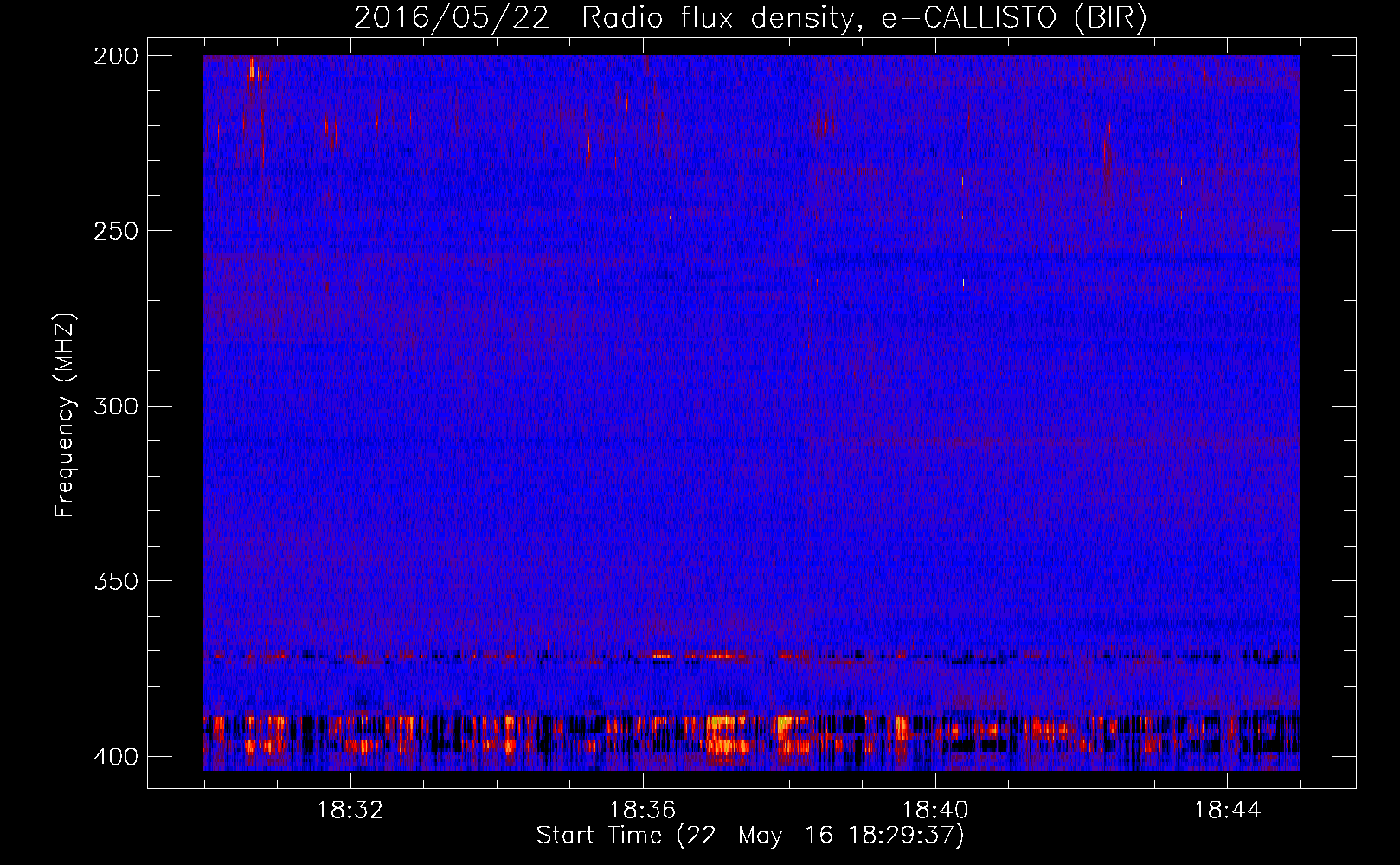
Task: Click the 18:36 time tick label
Action: (643, 811)
